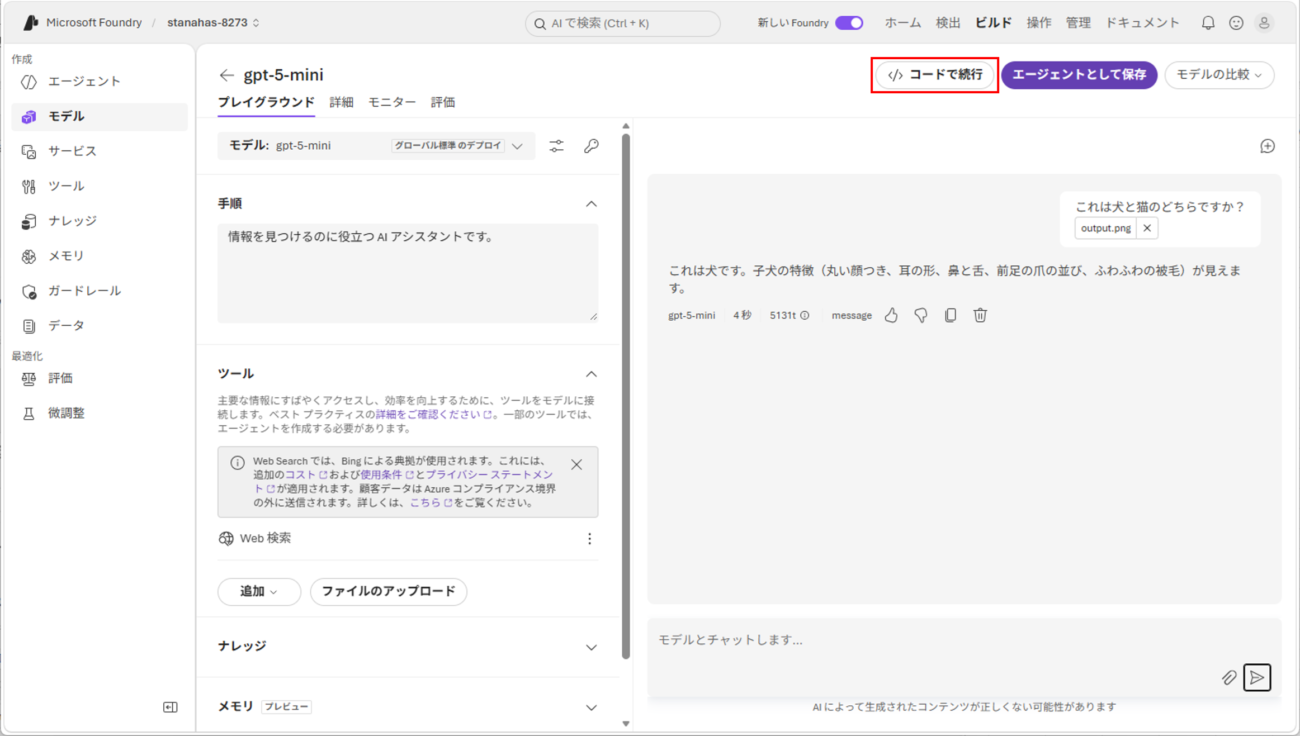Screen dimensions: 1300x736
Task: Open the stanahas-8273 project switcher
Action: pyautogui.click(x=214, y=22)
